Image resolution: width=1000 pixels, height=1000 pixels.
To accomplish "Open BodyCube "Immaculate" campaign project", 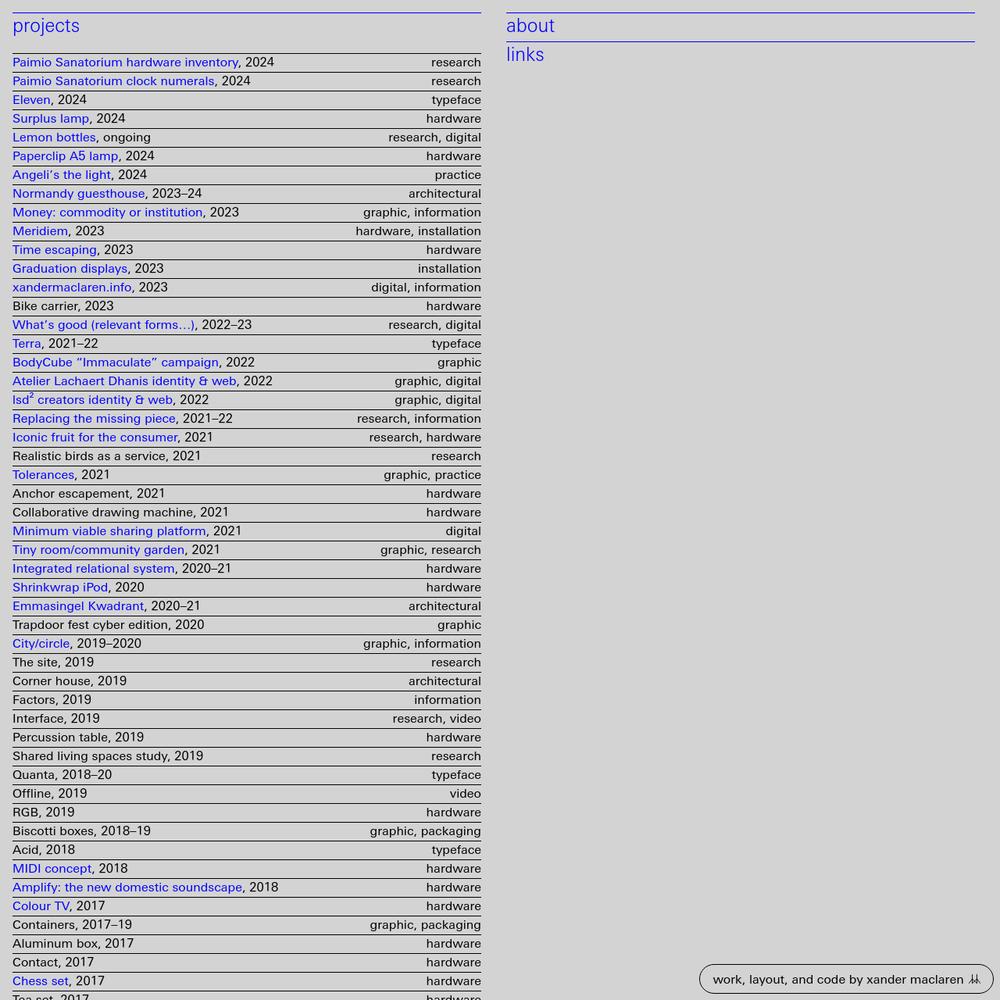I will pos(115,362).
